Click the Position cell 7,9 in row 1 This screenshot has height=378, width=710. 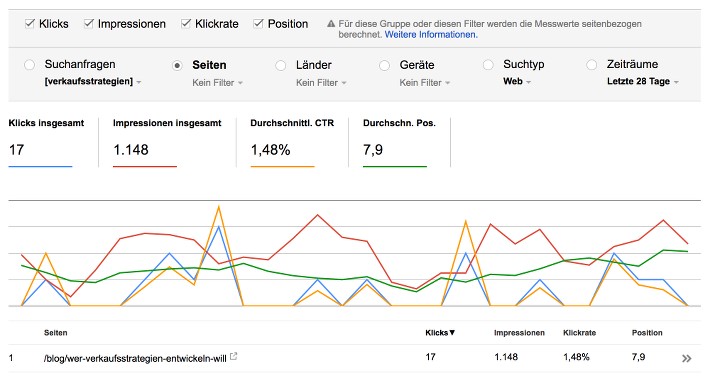coord(638,357)
